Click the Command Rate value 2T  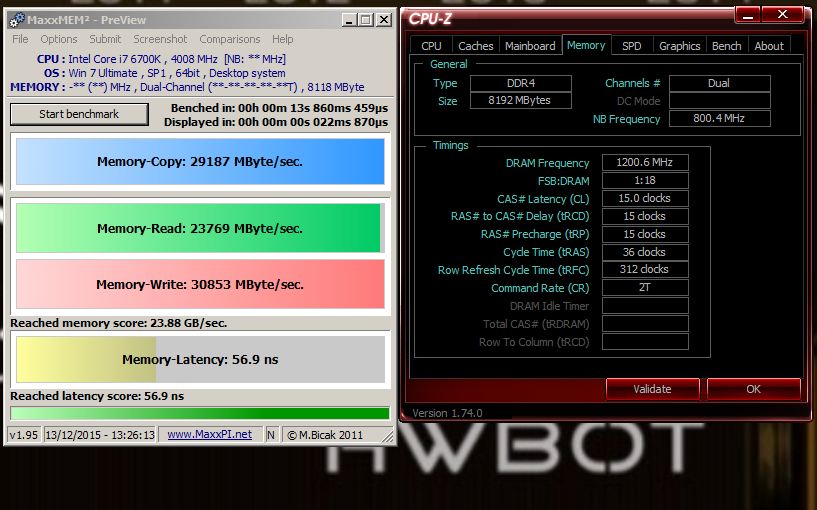645,288
